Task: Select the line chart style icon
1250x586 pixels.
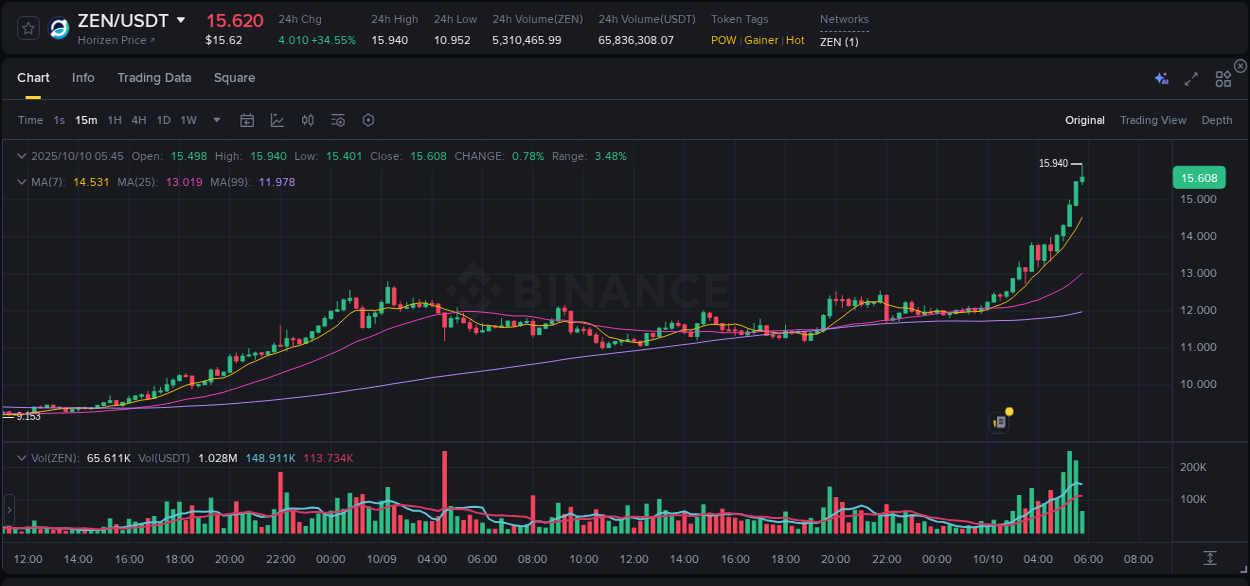Action: 277,120
